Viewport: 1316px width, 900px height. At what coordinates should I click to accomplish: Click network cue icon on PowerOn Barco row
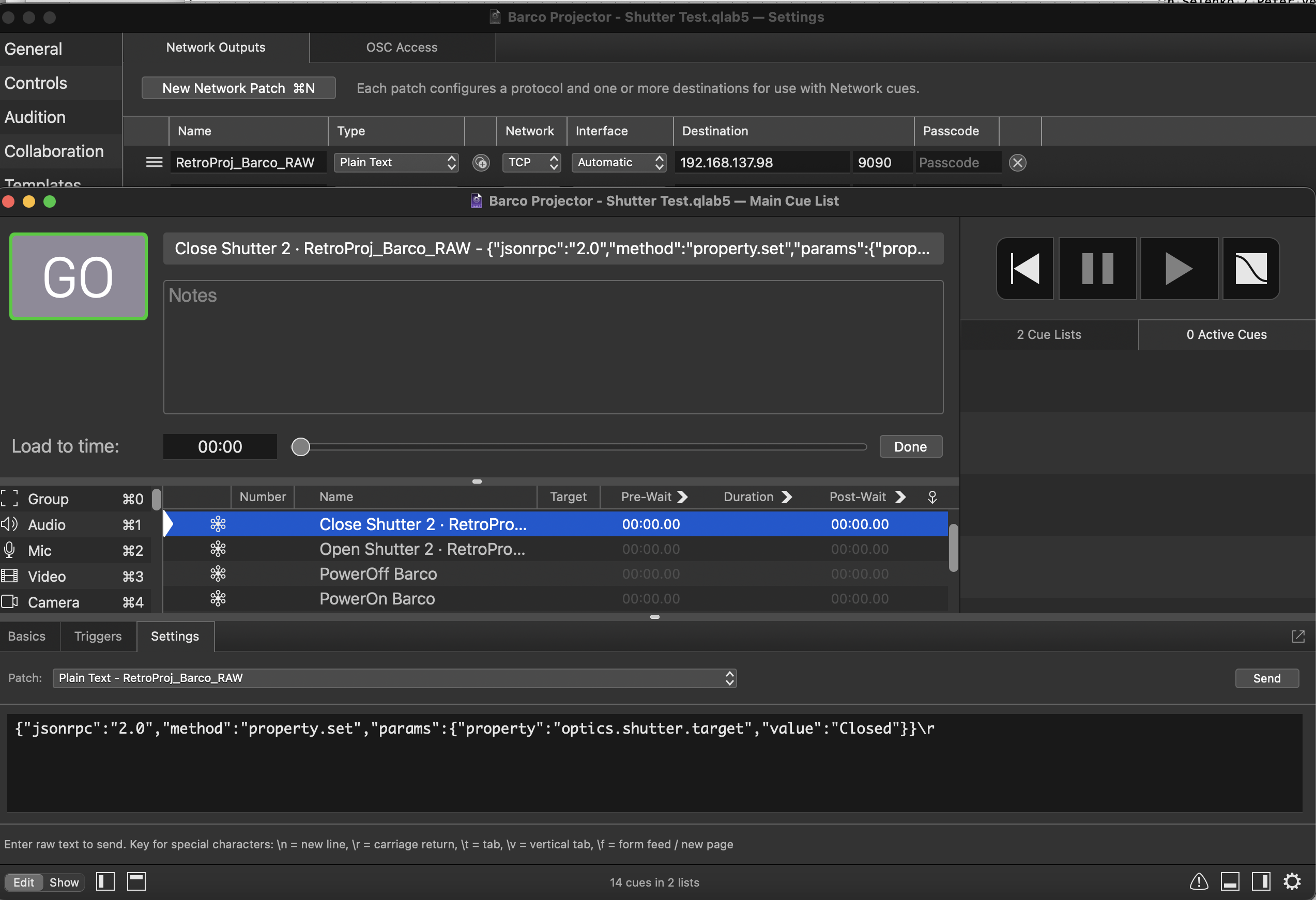(x=218, y=598)
